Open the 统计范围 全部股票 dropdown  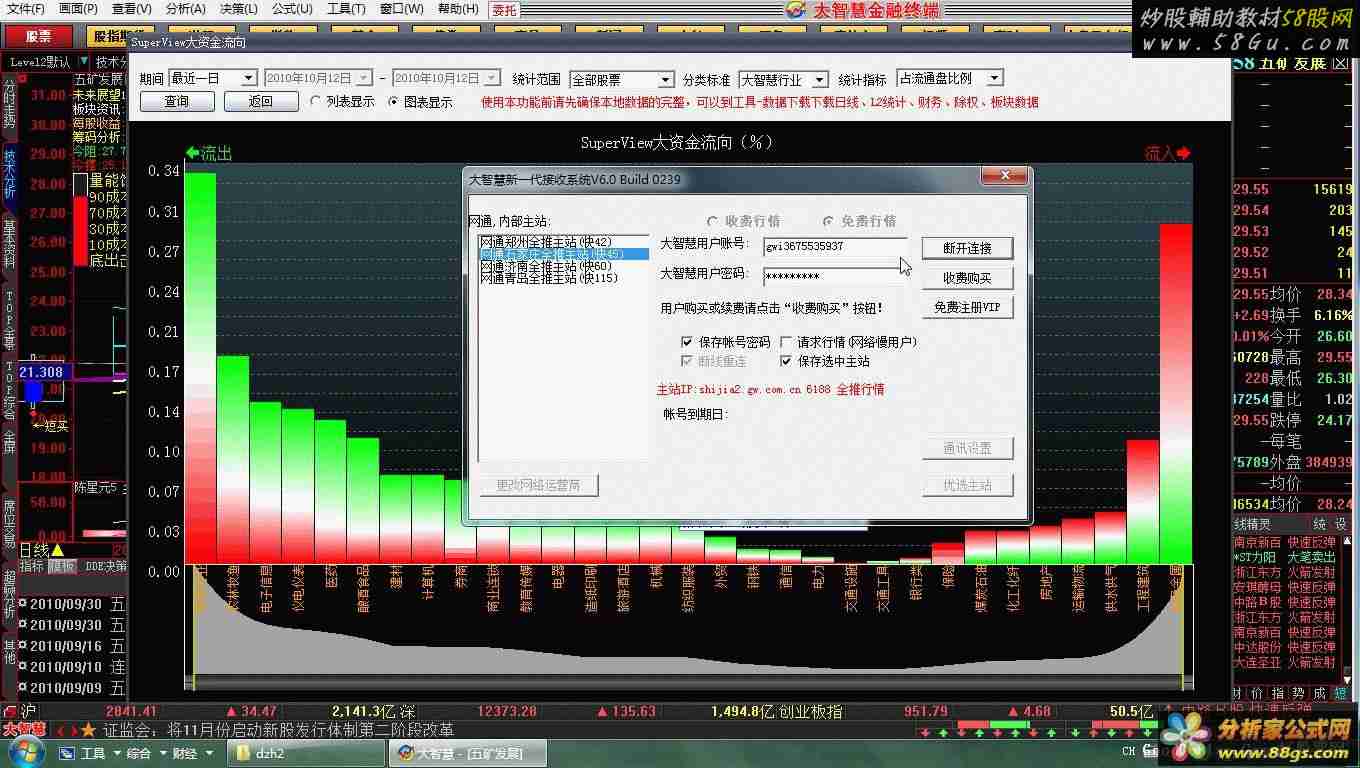[621, 79]
